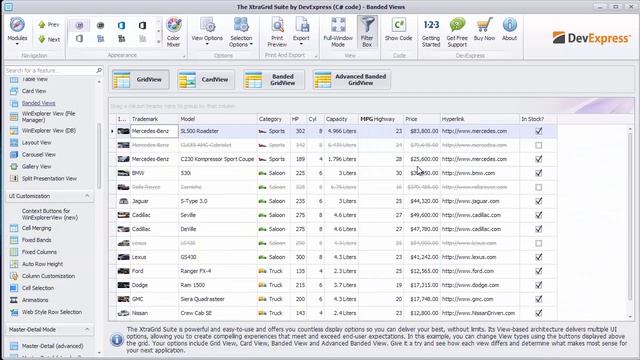Switch to the CardView layout
Viewport: 640px width, 360px height.
coord(206,80)
